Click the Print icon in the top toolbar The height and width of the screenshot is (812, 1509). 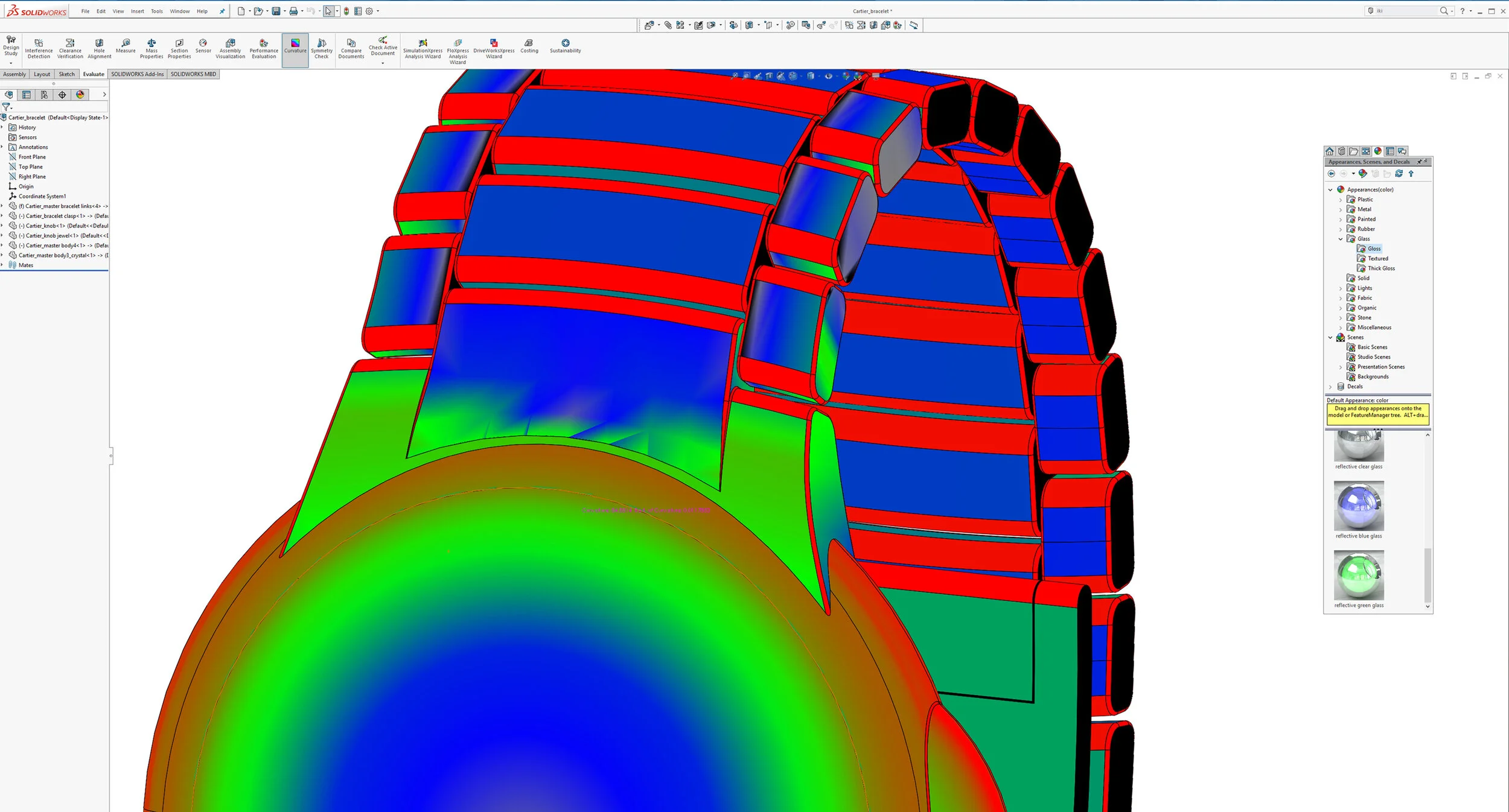pos(293,11)
